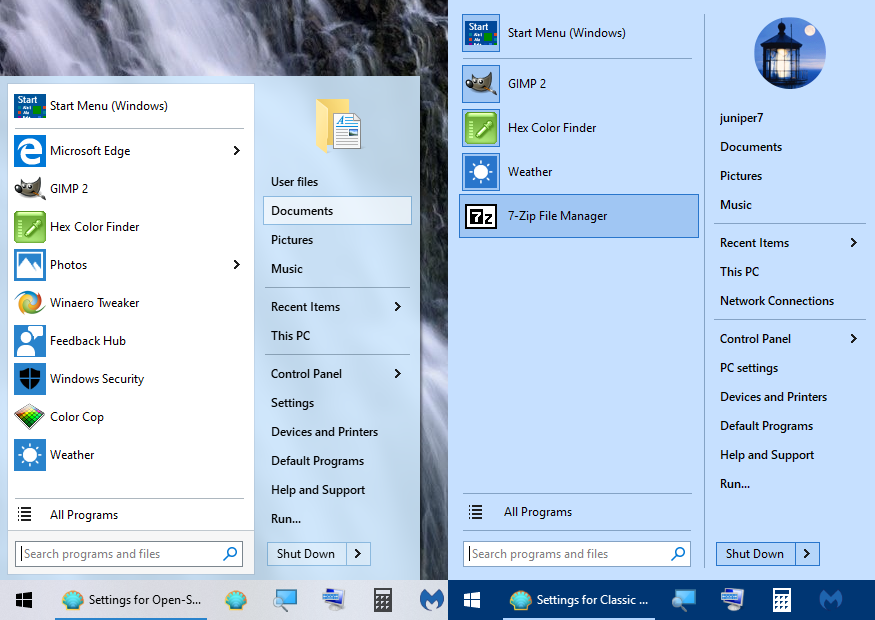Click the Windows Start button on the dark taskbar

[x=472, y=600]
